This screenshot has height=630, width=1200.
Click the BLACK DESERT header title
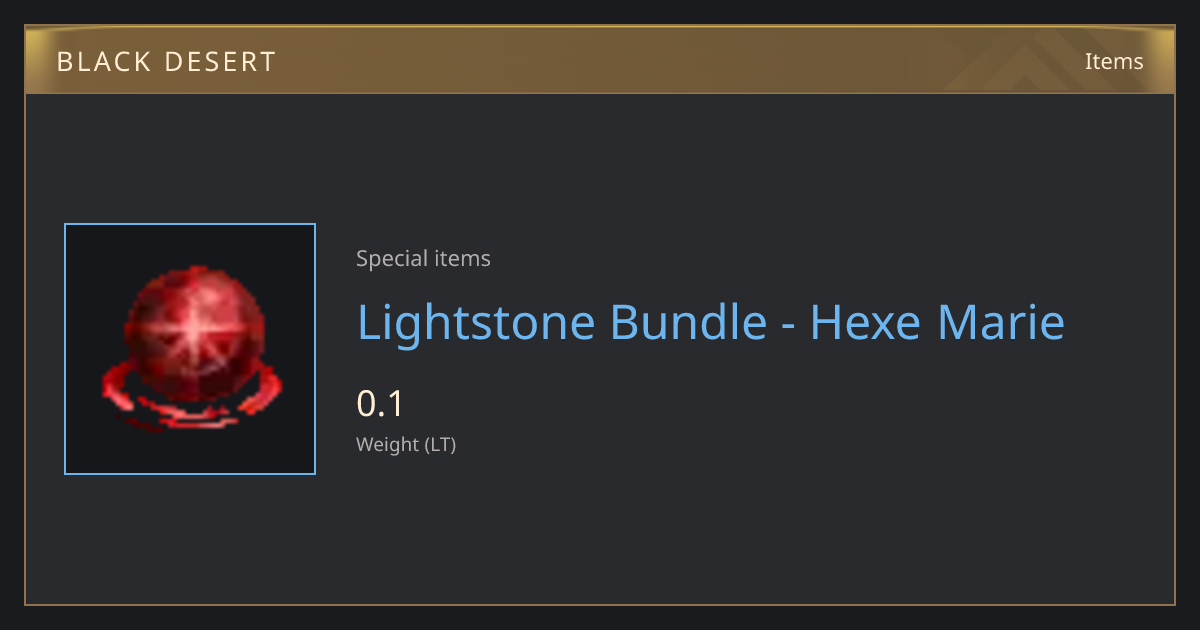click(x=166, y=62)
